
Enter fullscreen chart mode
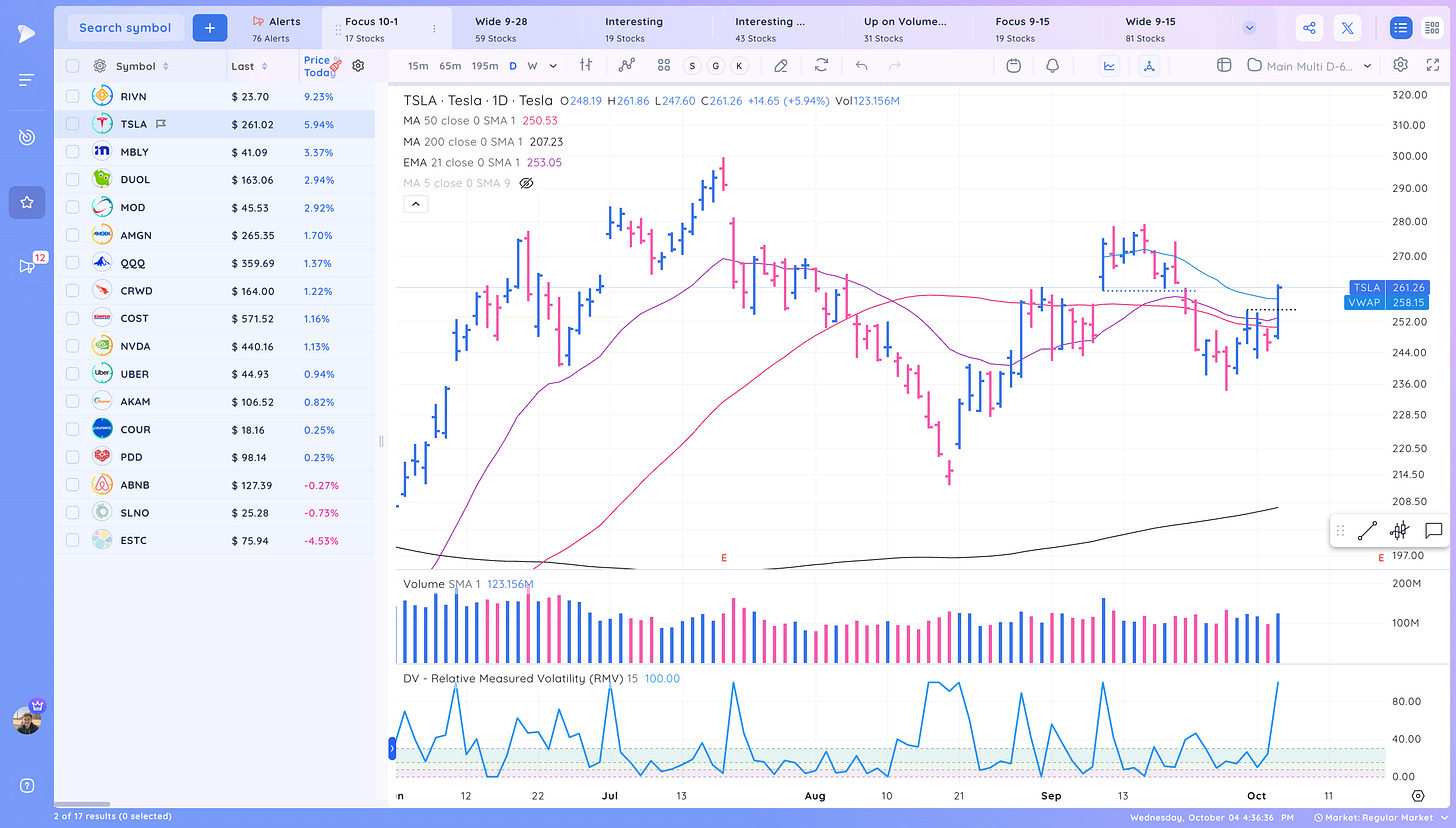pos(1432,65)
